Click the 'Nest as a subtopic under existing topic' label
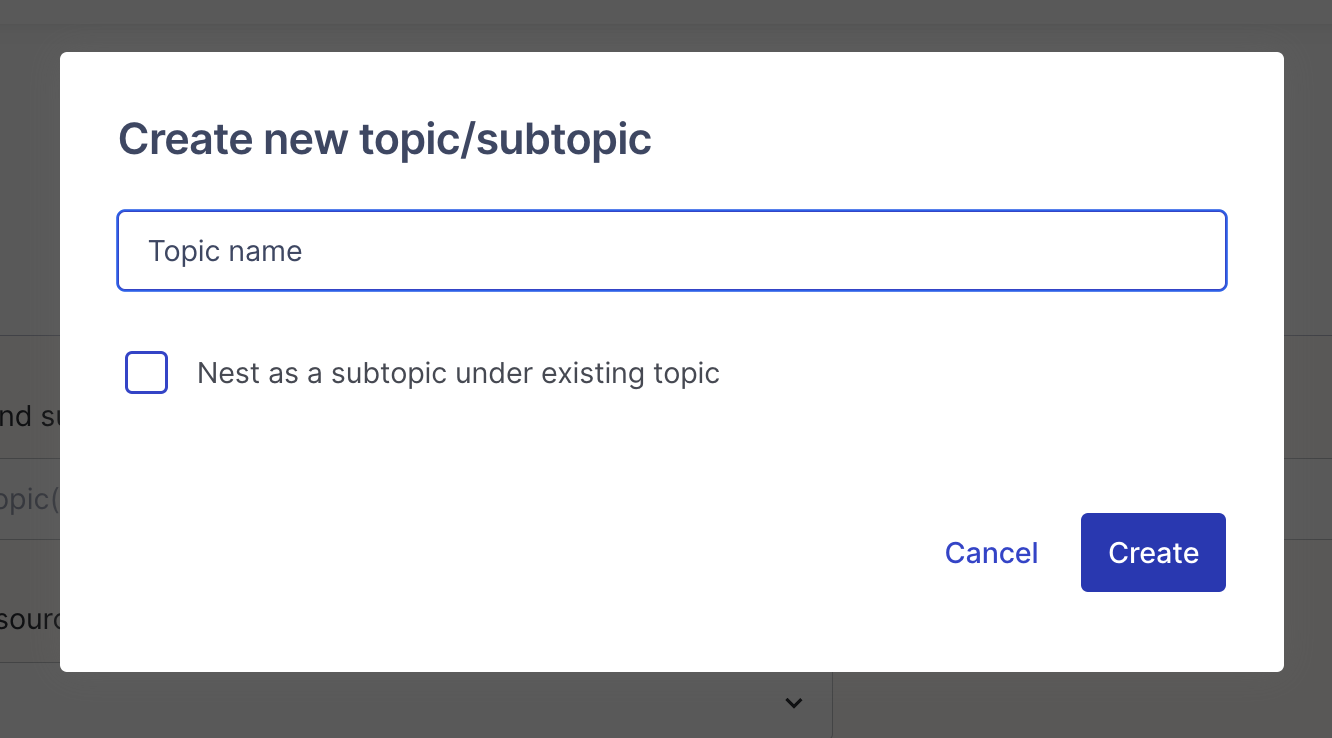1332x738 pixels. [458, 373]
